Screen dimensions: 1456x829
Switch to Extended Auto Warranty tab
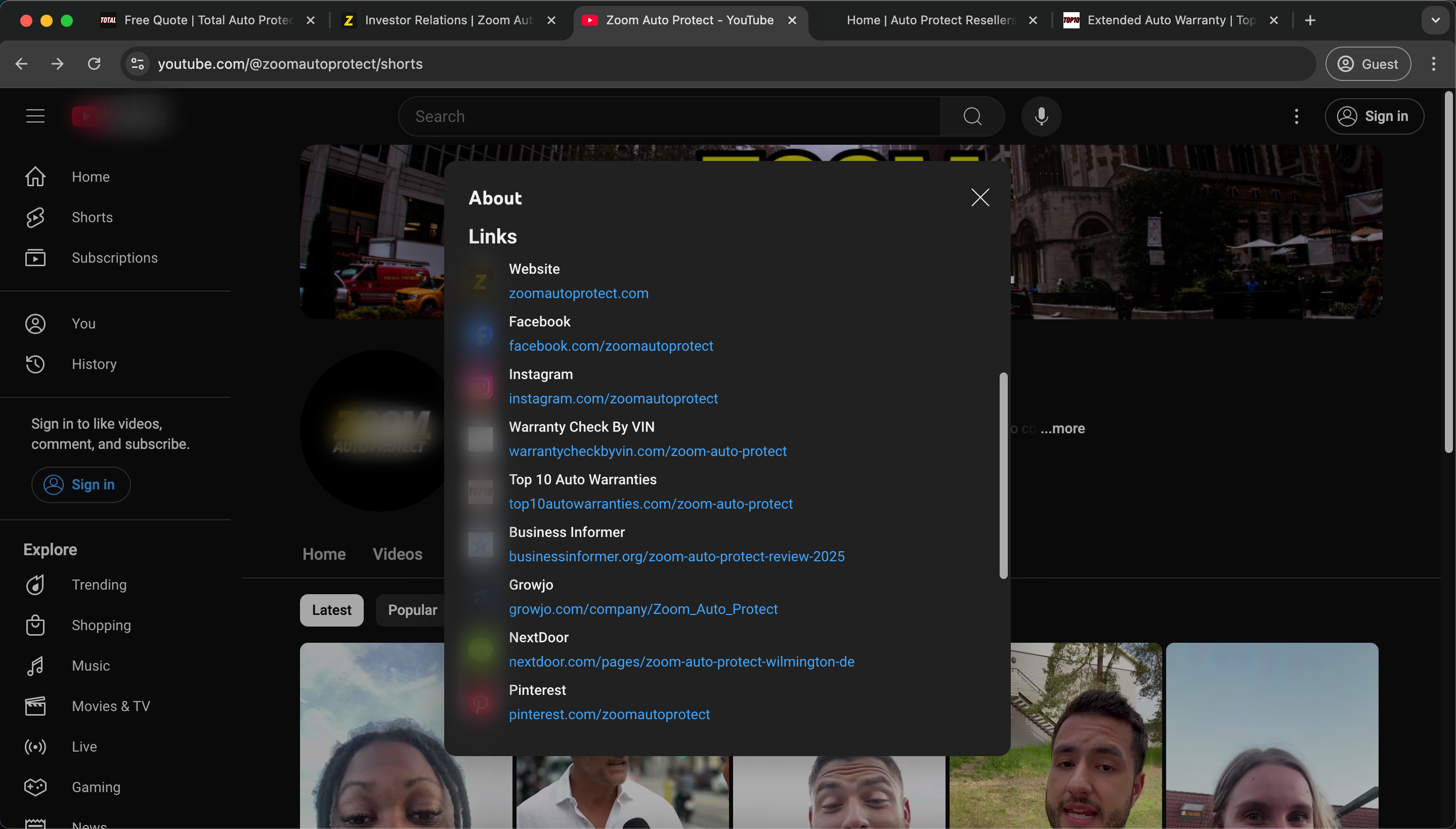pyautogui.click(x=1172, y=20)
